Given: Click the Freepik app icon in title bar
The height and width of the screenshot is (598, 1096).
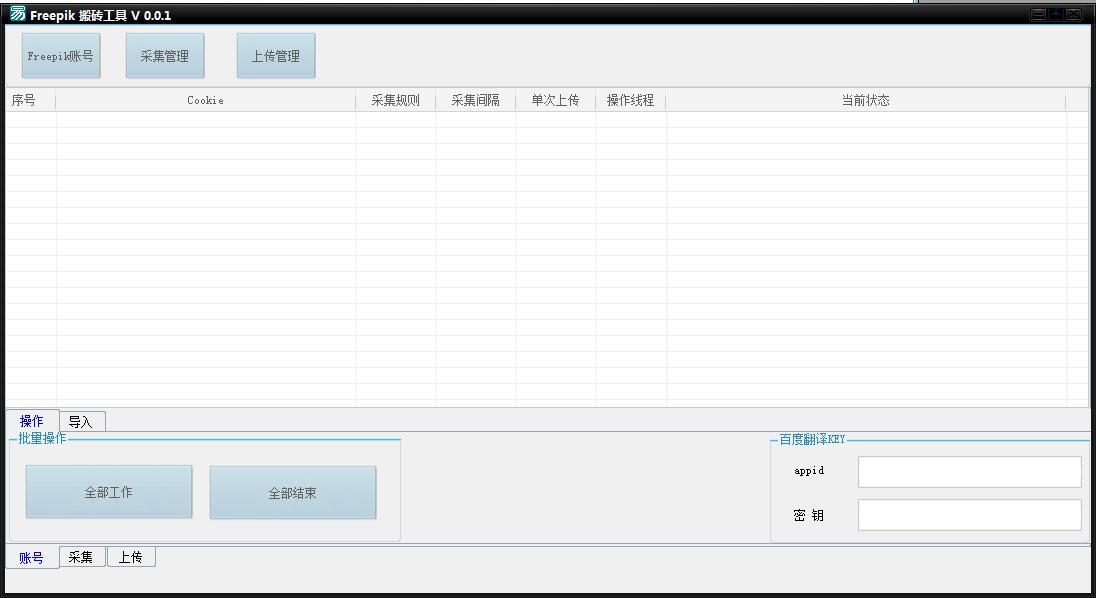Looking at the screenshot, I should tap(17, 14).
